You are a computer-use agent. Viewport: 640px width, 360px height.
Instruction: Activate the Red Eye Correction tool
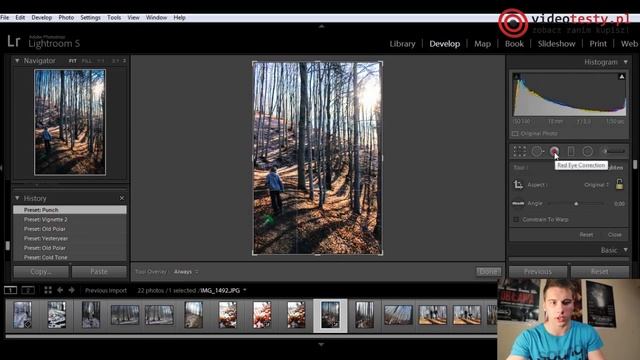point(554,151)
